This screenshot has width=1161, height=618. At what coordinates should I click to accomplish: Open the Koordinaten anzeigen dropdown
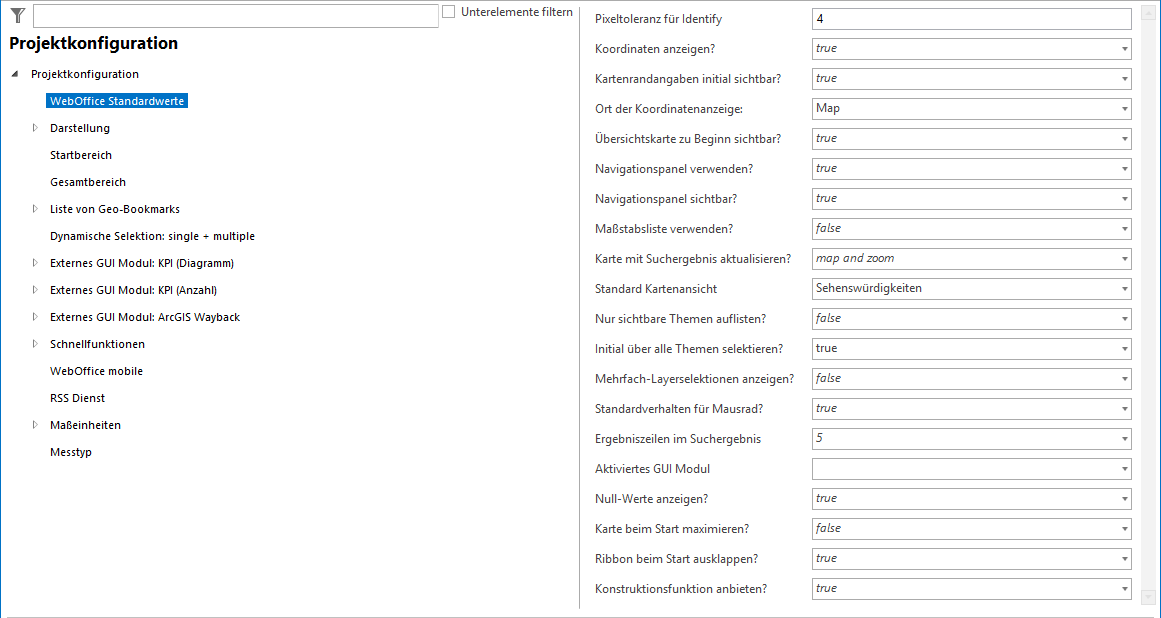pos(1124,49)
